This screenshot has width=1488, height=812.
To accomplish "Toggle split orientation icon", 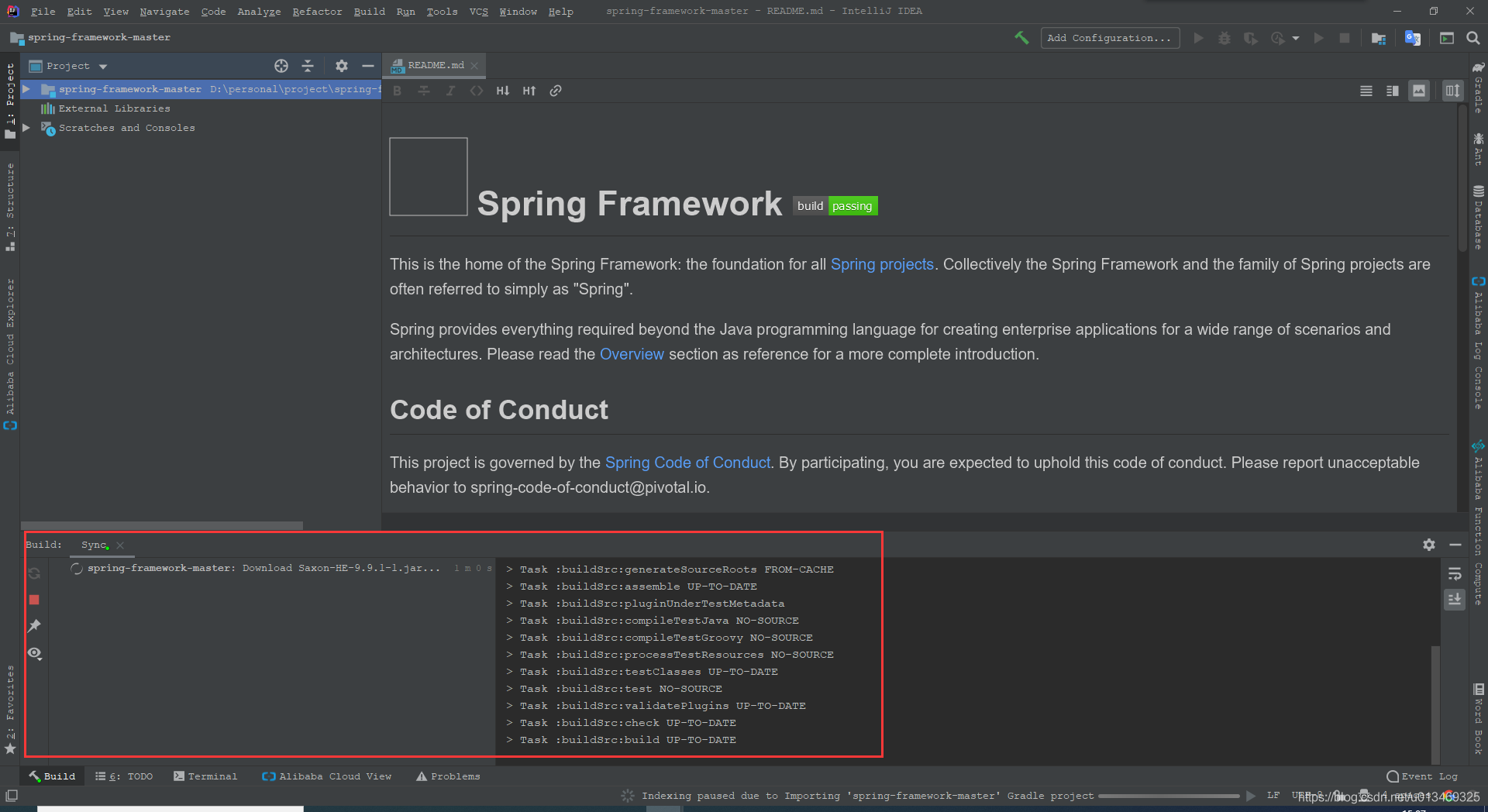I will point(1452,91).
